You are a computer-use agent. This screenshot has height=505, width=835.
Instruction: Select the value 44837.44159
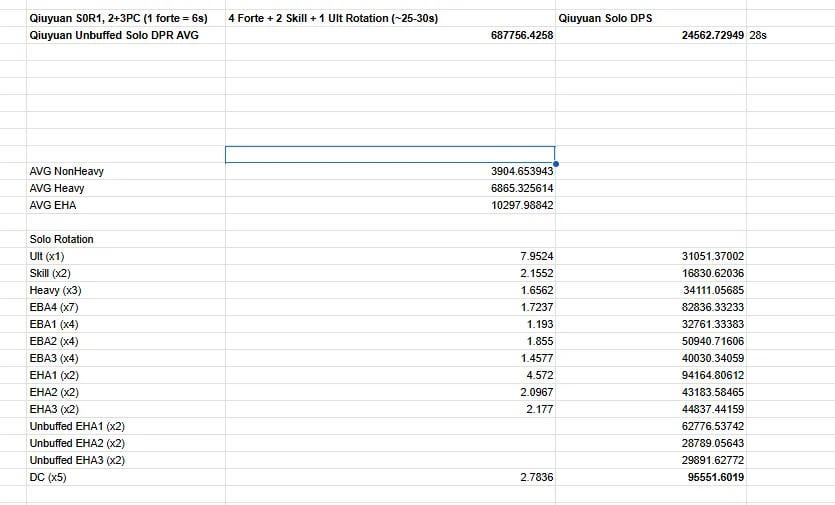[x=713, y=410]
